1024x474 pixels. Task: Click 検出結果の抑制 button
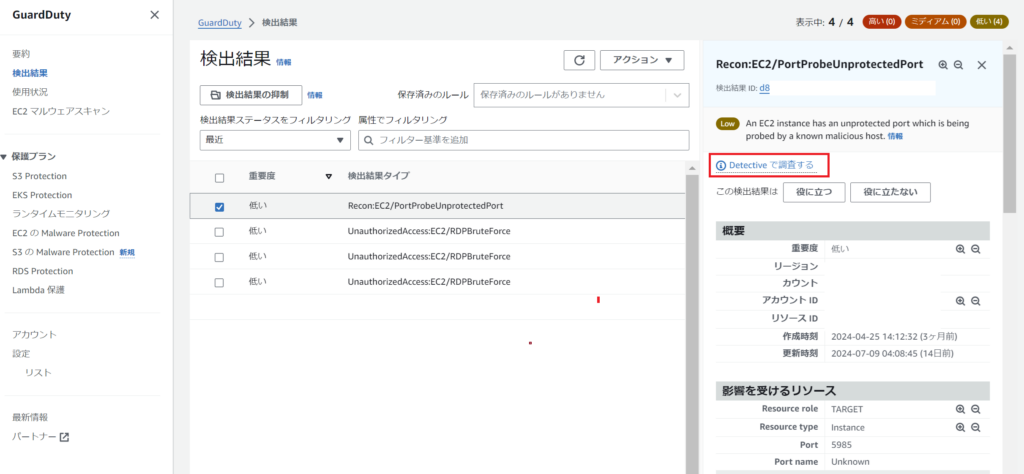[251, 95]
